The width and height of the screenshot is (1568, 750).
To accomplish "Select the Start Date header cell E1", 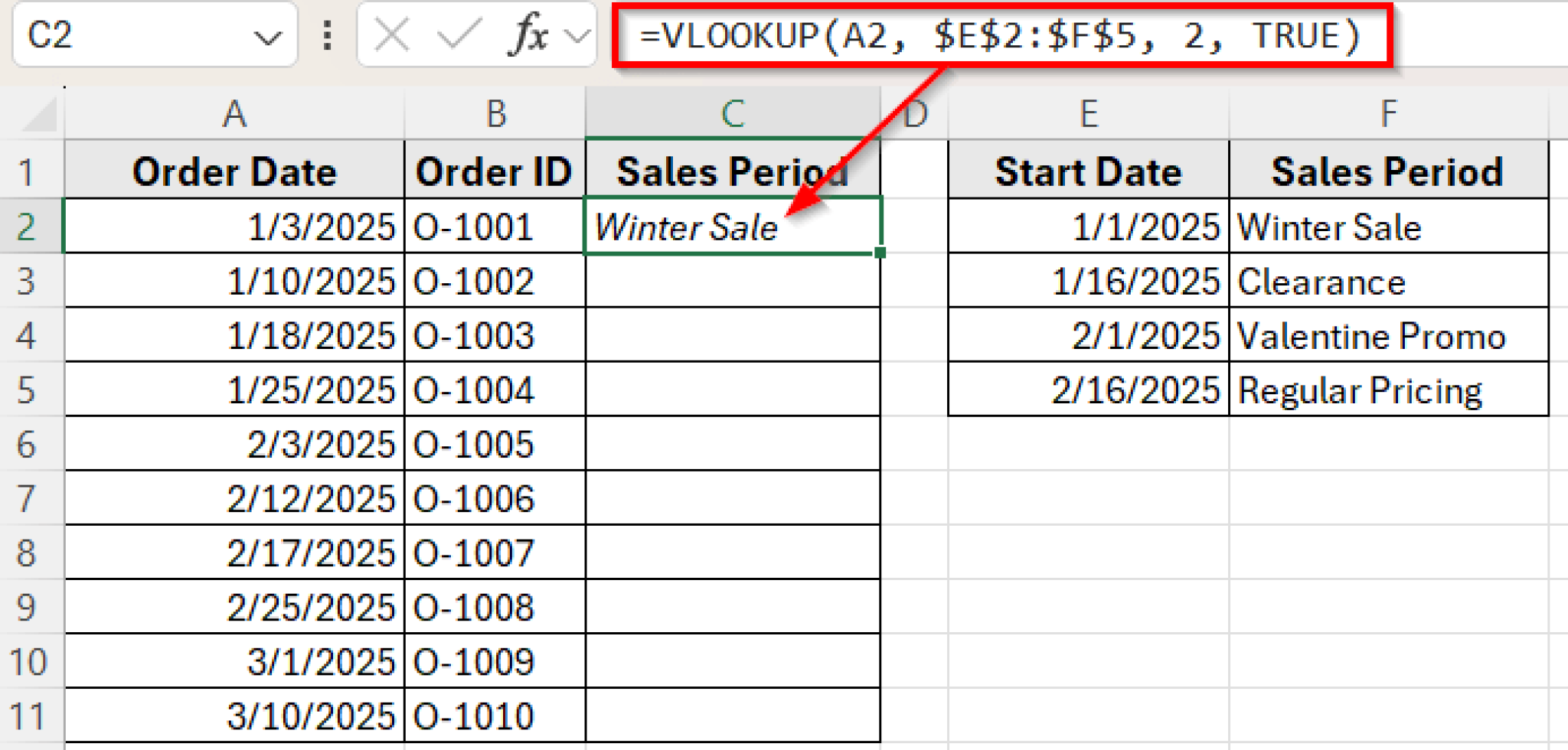I will 1087,170.
